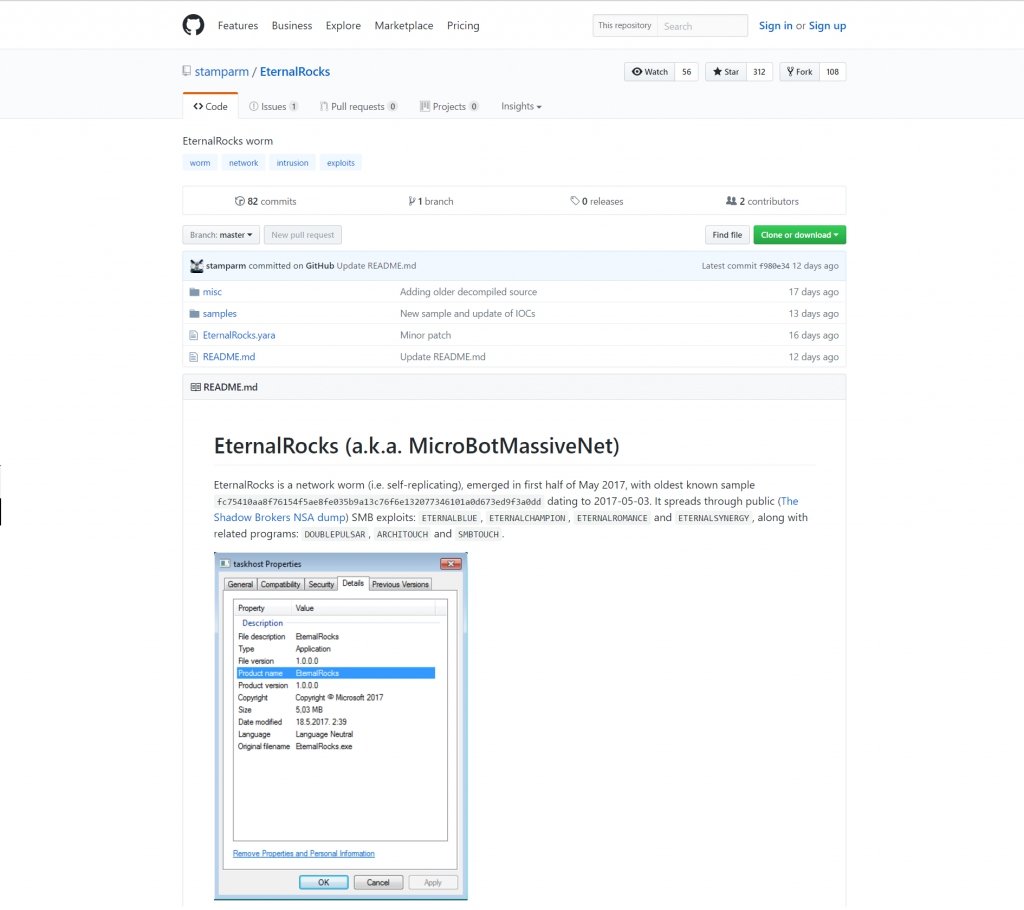Screen dimensions: 1024x910
Task: Click the worm topic tag
Action: pyautogui.click(x=200, y=163)
